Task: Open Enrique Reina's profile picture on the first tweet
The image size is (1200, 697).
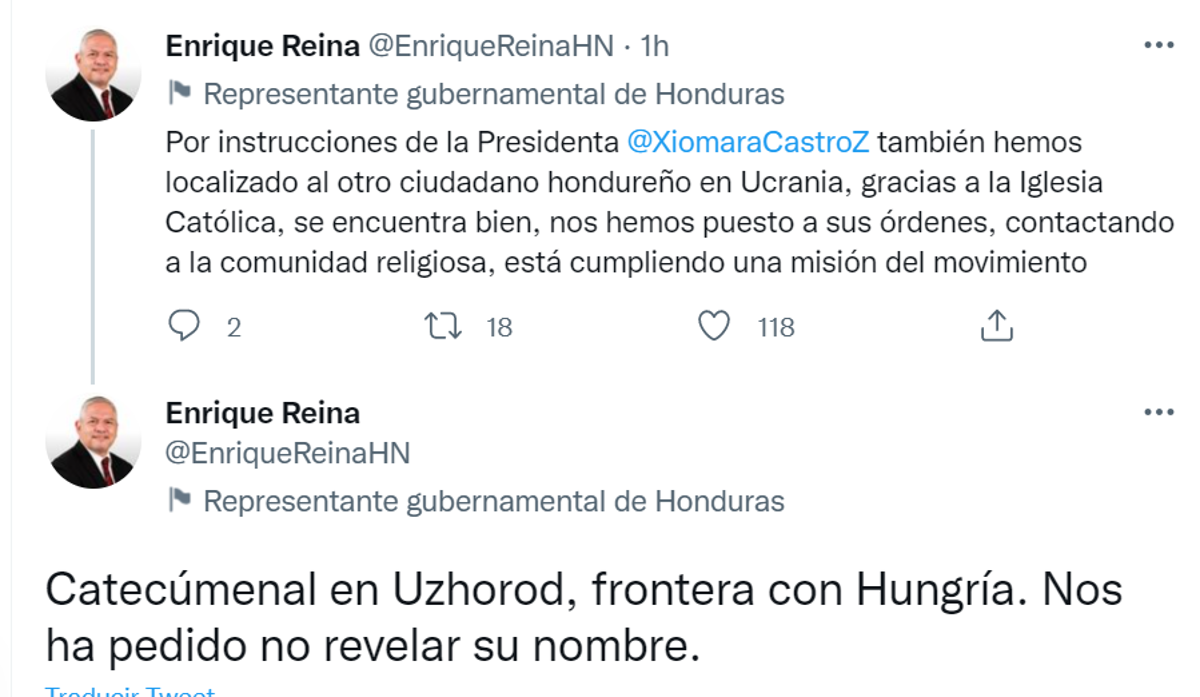Action: coord(93,69)
